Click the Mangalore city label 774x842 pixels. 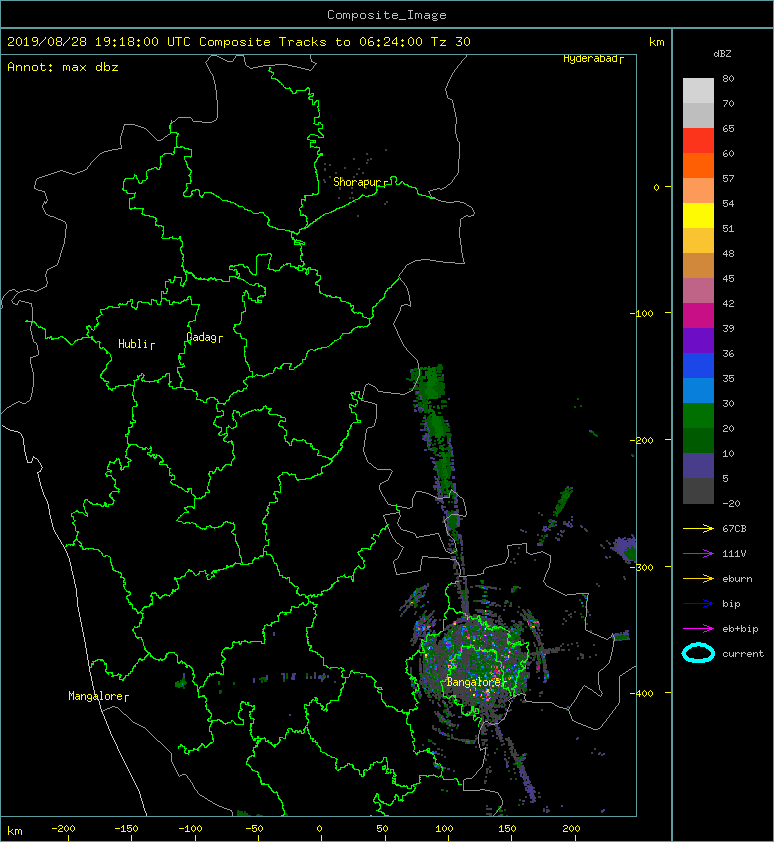coord(96,696)
